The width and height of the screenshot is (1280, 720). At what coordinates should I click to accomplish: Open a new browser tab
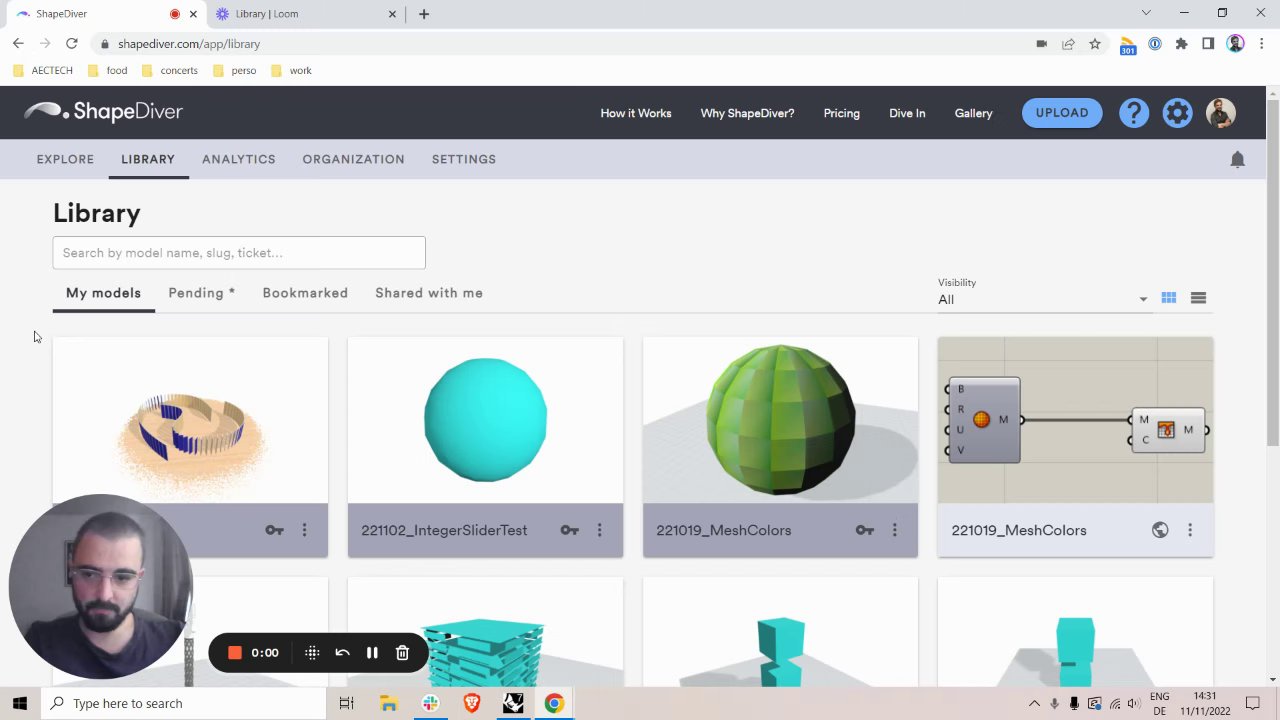(424, 14)
